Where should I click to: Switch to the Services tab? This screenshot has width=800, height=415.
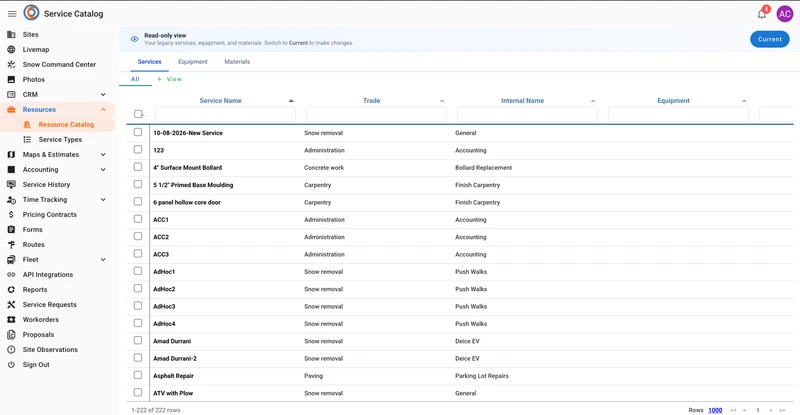click(149, 62)
